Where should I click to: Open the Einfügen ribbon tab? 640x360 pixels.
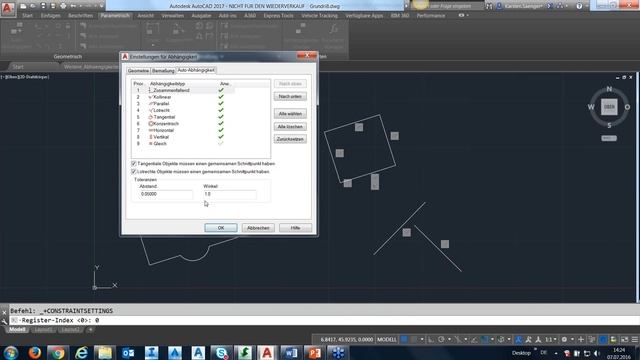(51, 16)
